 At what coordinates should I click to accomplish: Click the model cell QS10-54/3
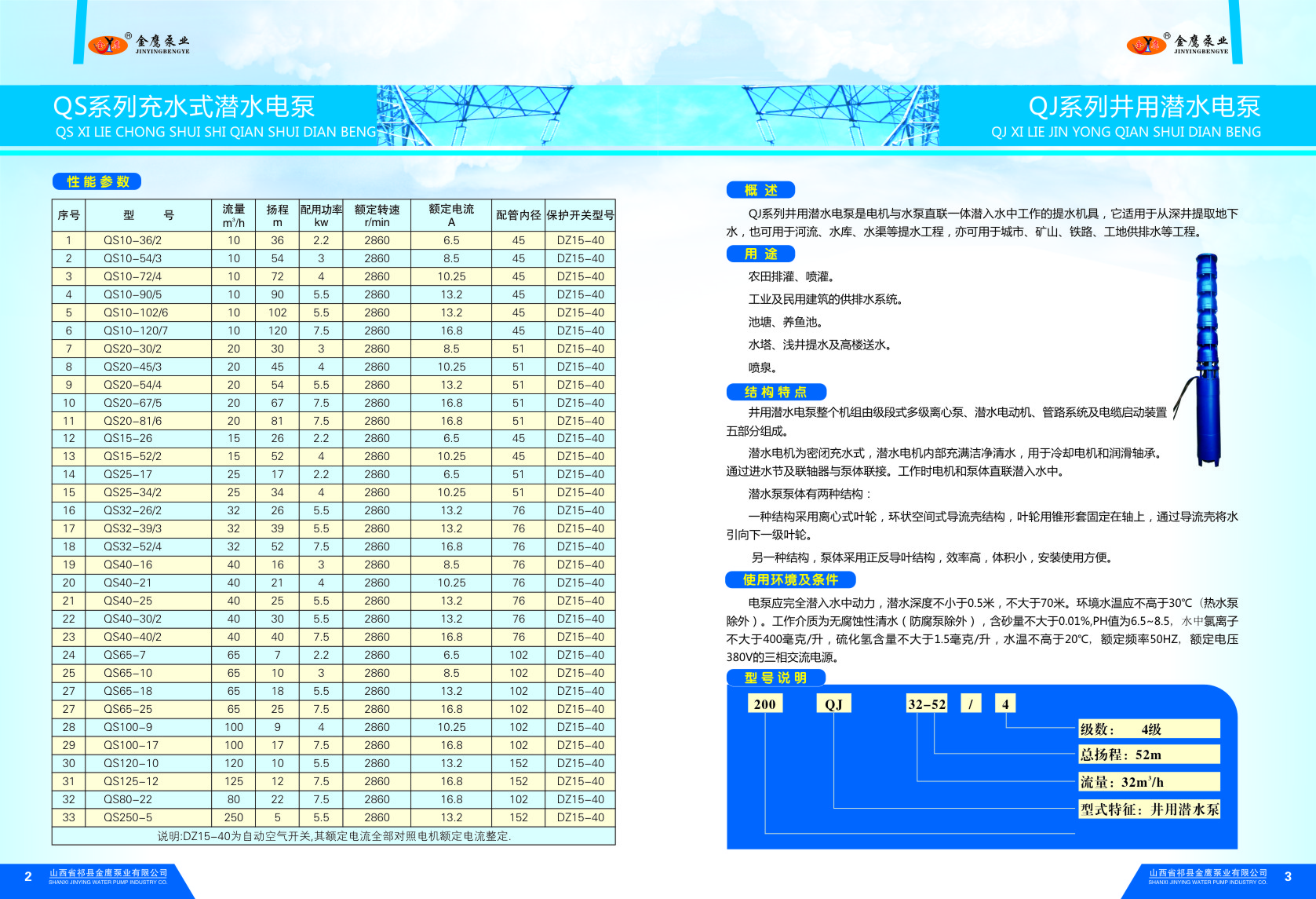tap(148, 258)
